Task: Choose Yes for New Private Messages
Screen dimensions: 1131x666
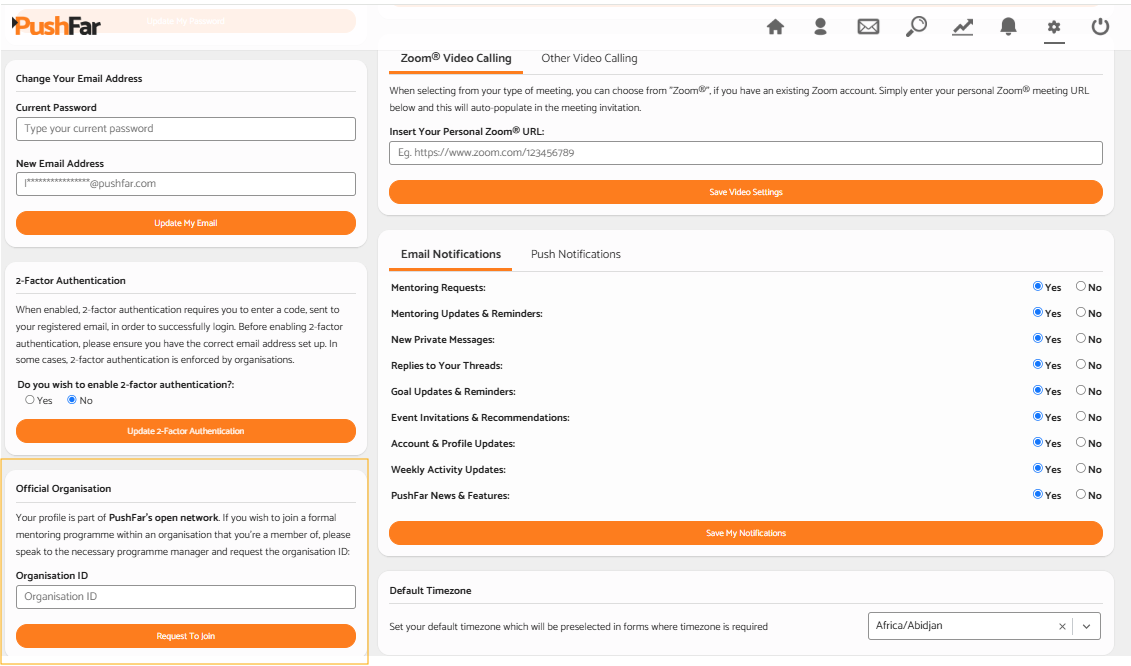Action: [x=1037, y=338]
